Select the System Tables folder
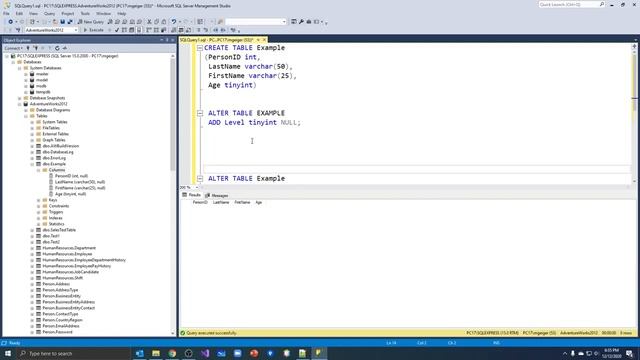This screenshot has width=640, height=360. click(55, 122)
